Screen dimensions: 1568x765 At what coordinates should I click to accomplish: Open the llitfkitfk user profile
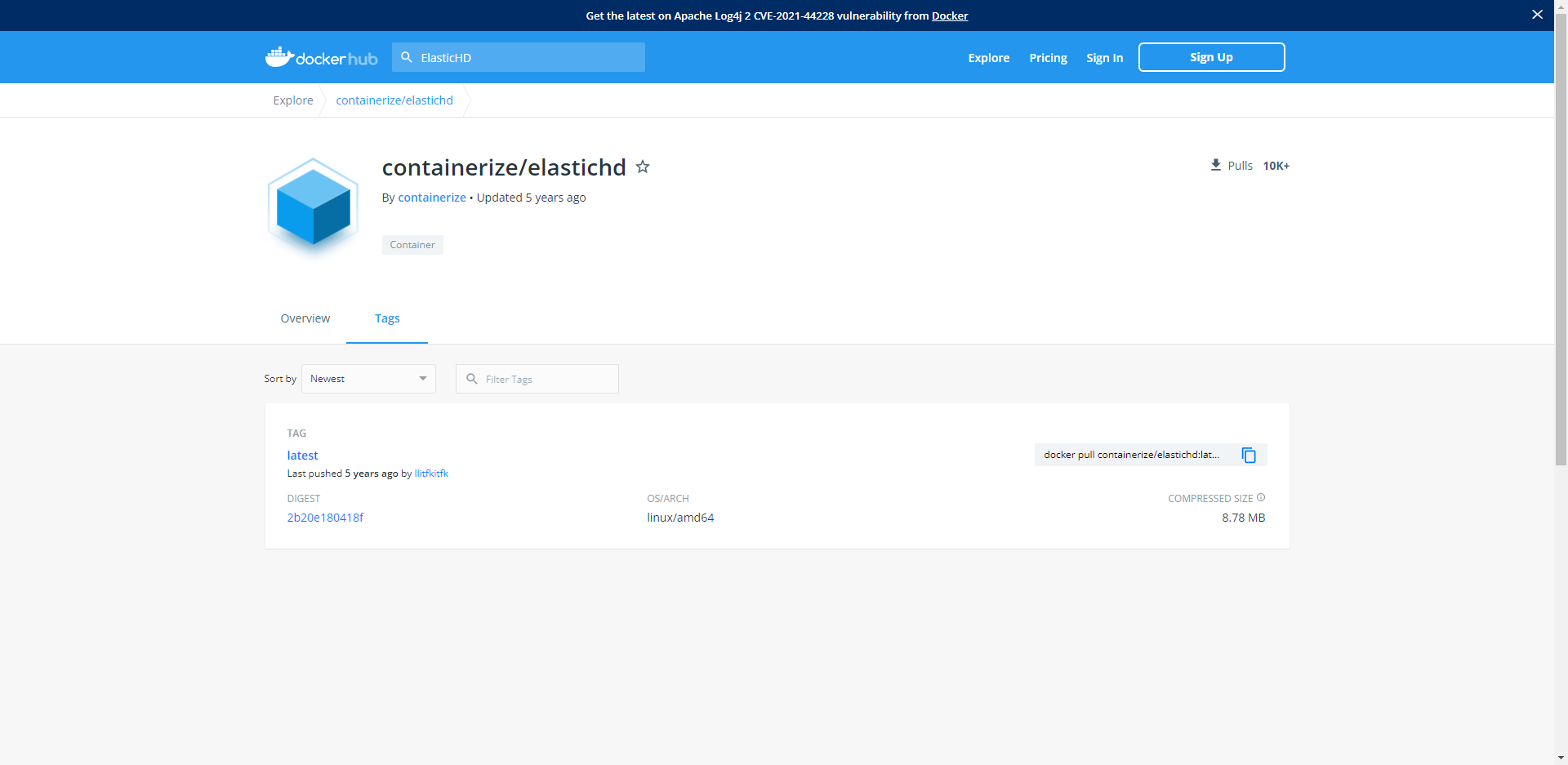tap(431, 474)
